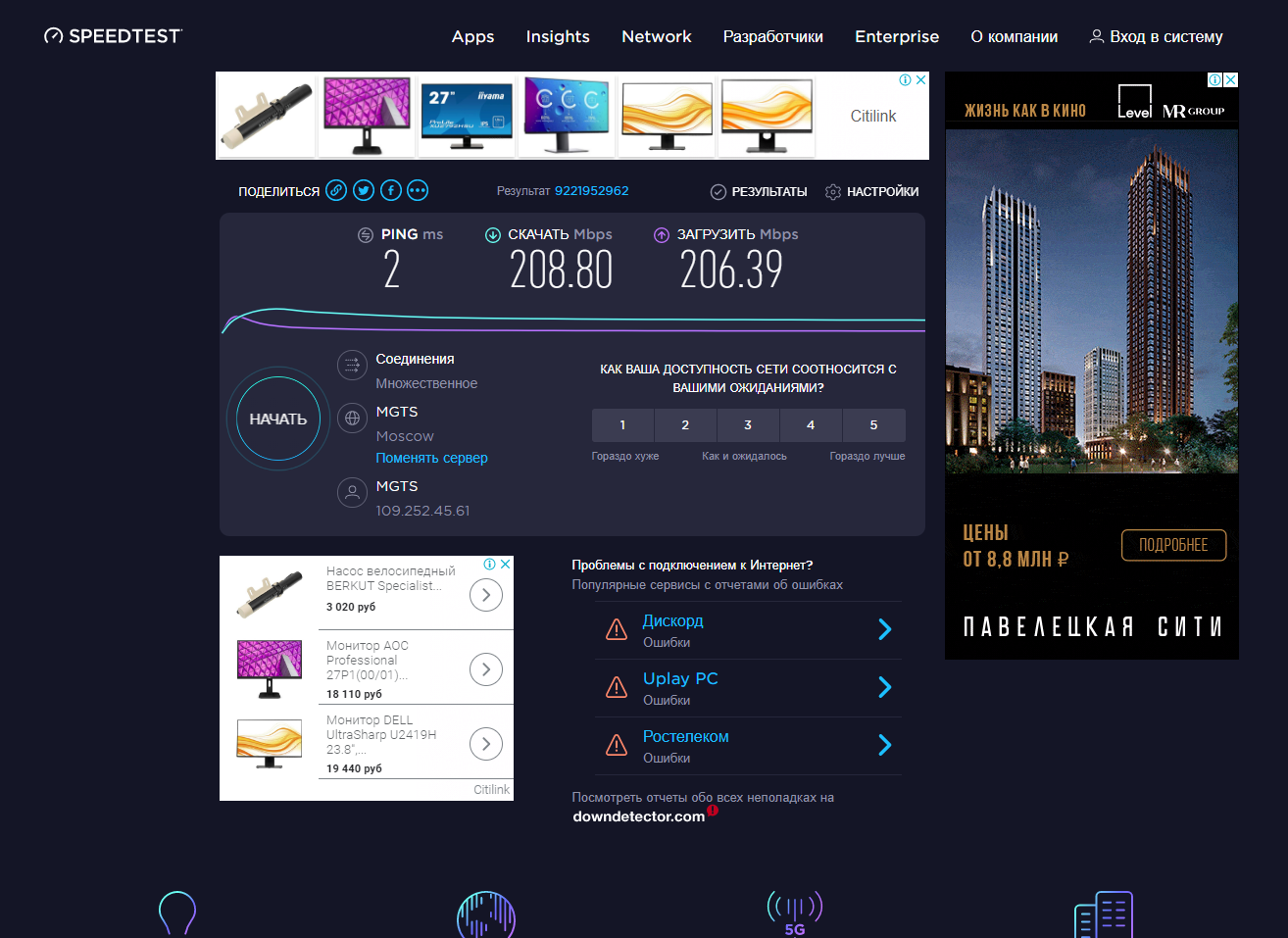1288x938 pixels.
Task: Click ПОДРОБНЕЕ button in side ad
Action: click(1173, 545)
